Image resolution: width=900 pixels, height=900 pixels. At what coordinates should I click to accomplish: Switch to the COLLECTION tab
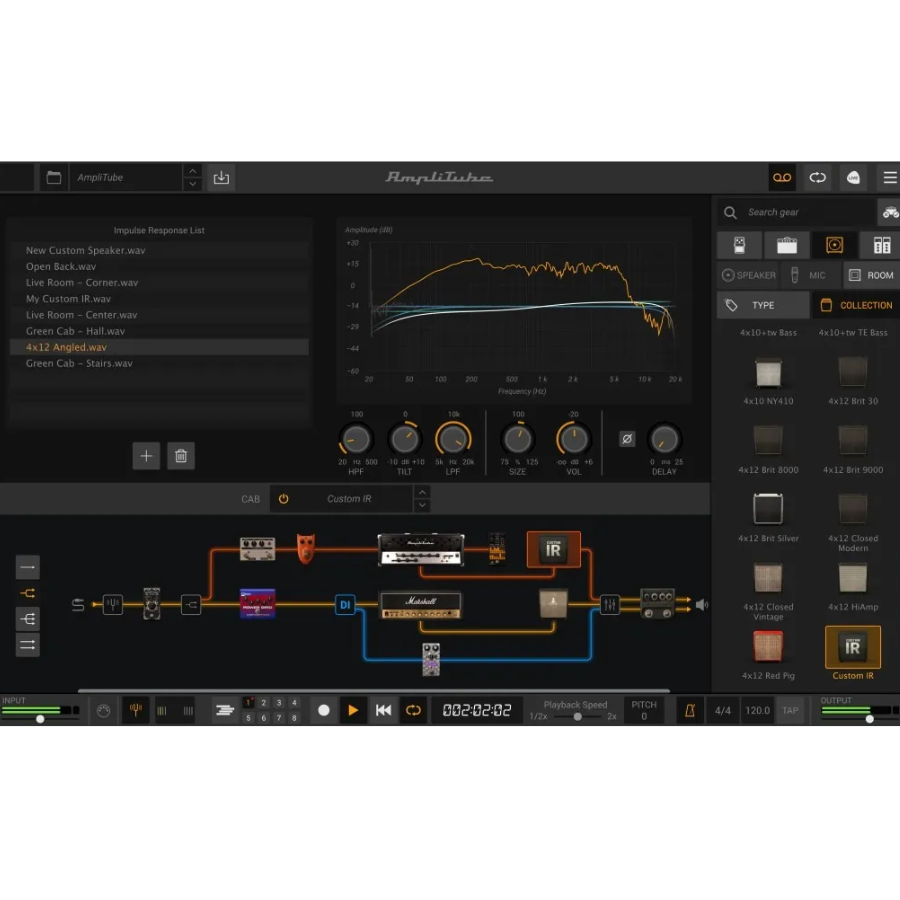pyautogui.click(x=855, y=305)
